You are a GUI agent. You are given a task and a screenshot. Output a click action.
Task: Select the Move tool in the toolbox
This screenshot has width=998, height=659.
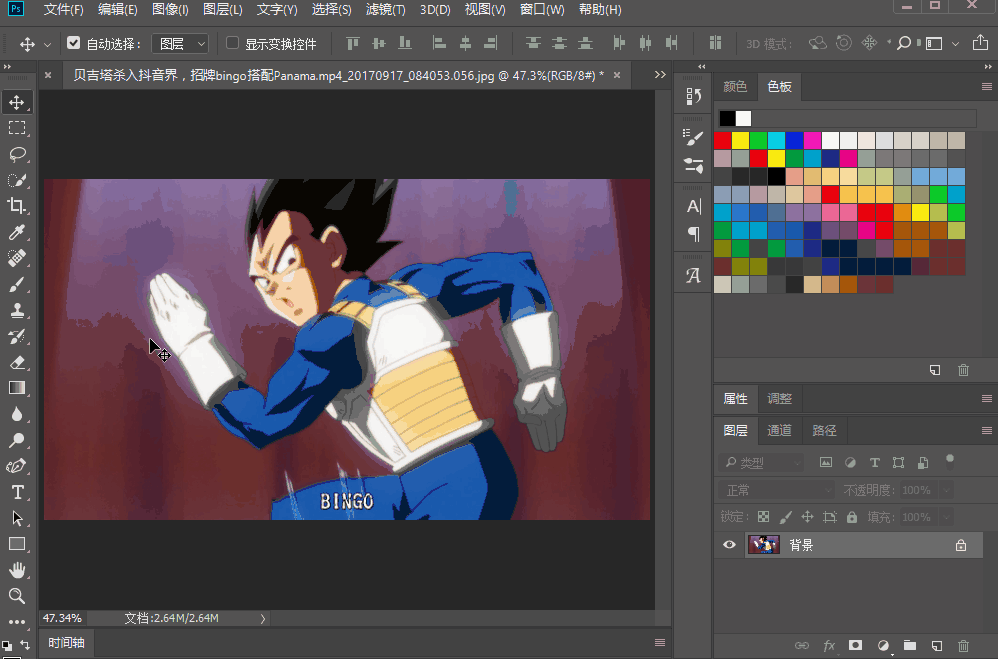17,102
